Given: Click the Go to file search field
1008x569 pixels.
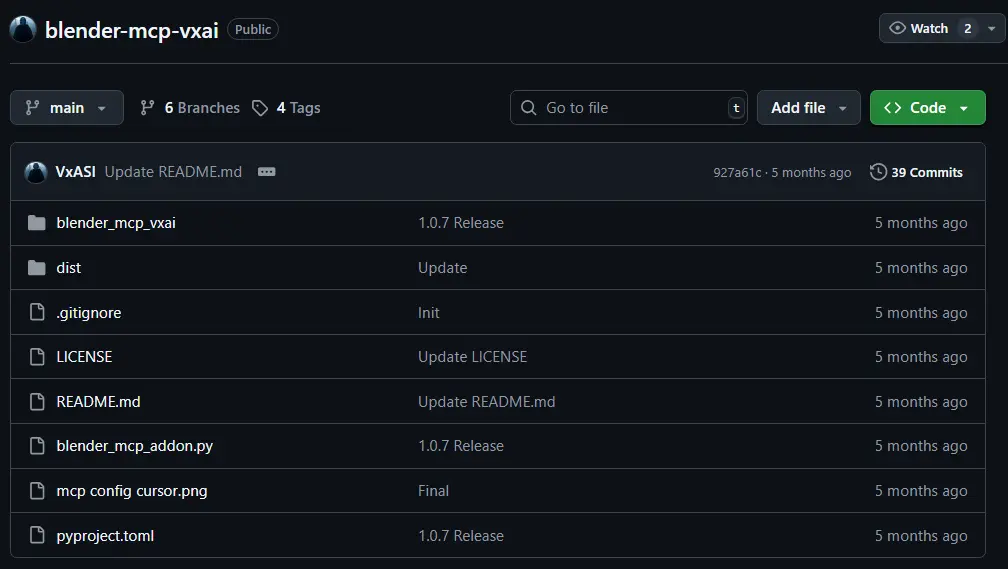Looking at the screenshot, I should [630, 108].
